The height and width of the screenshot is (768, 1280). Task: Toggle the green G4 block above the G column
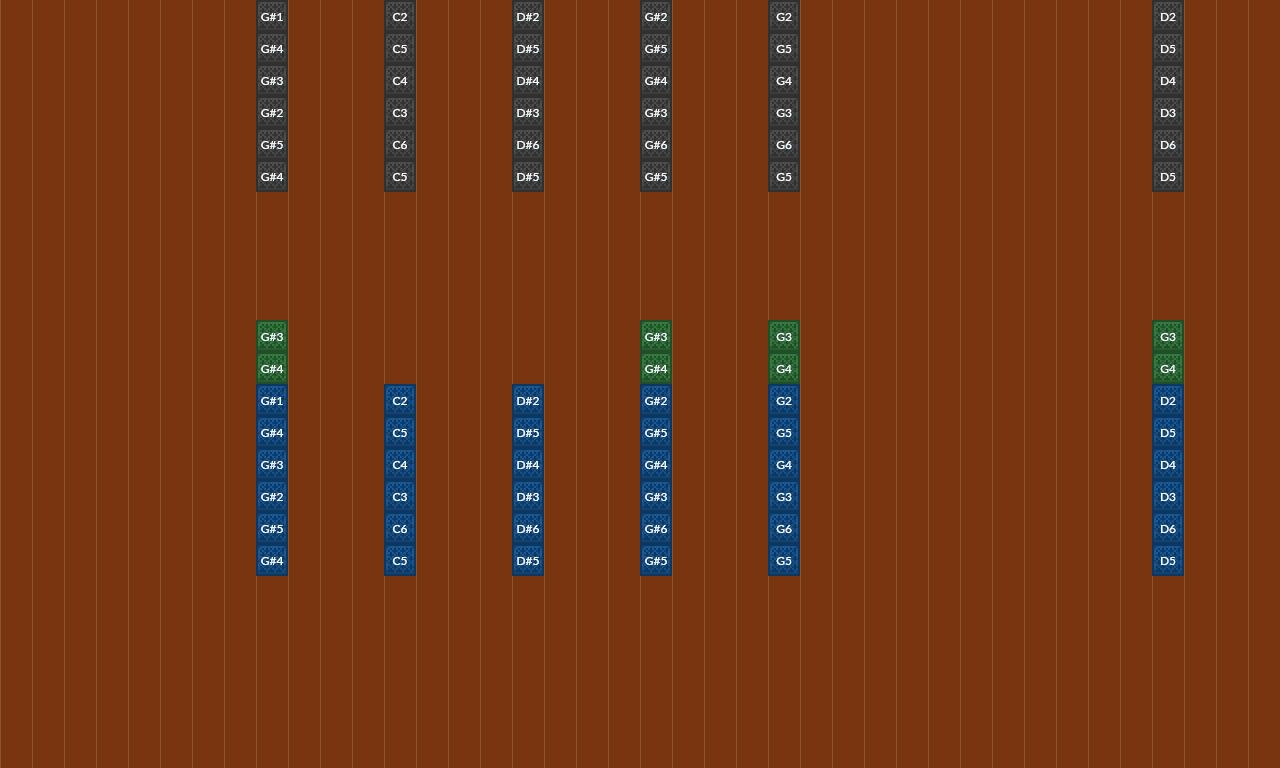pos(783,369)
